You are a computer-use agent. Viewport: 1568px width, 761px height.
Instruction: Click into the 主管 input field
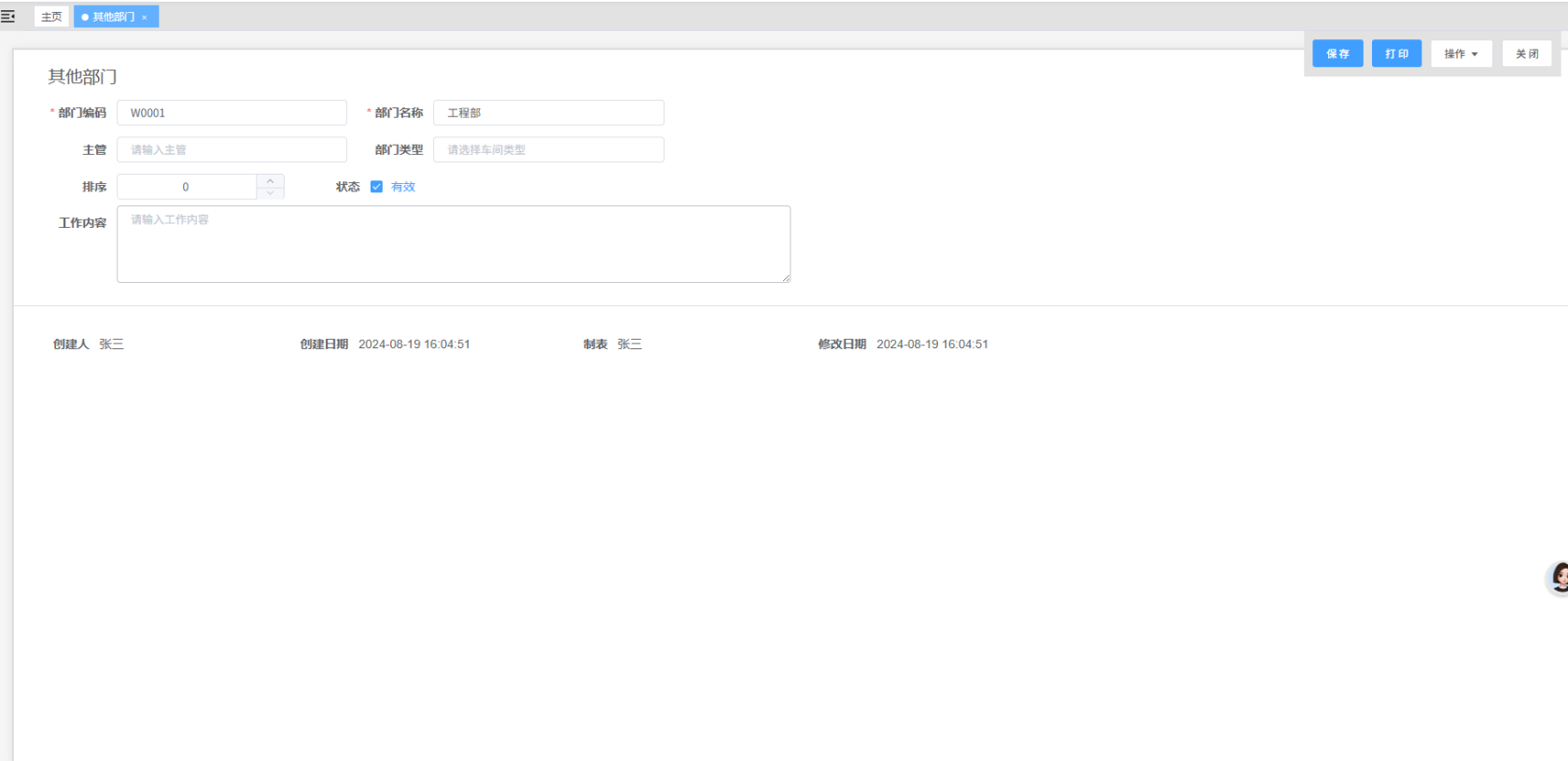(x=231, y=150)
